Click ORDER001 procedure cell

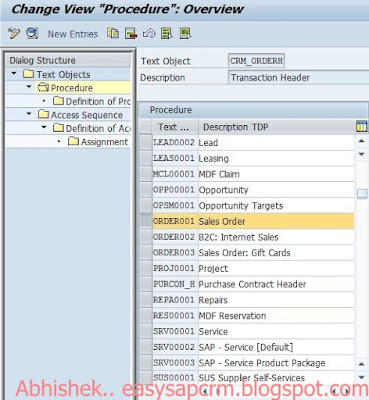tap(175, 221)
